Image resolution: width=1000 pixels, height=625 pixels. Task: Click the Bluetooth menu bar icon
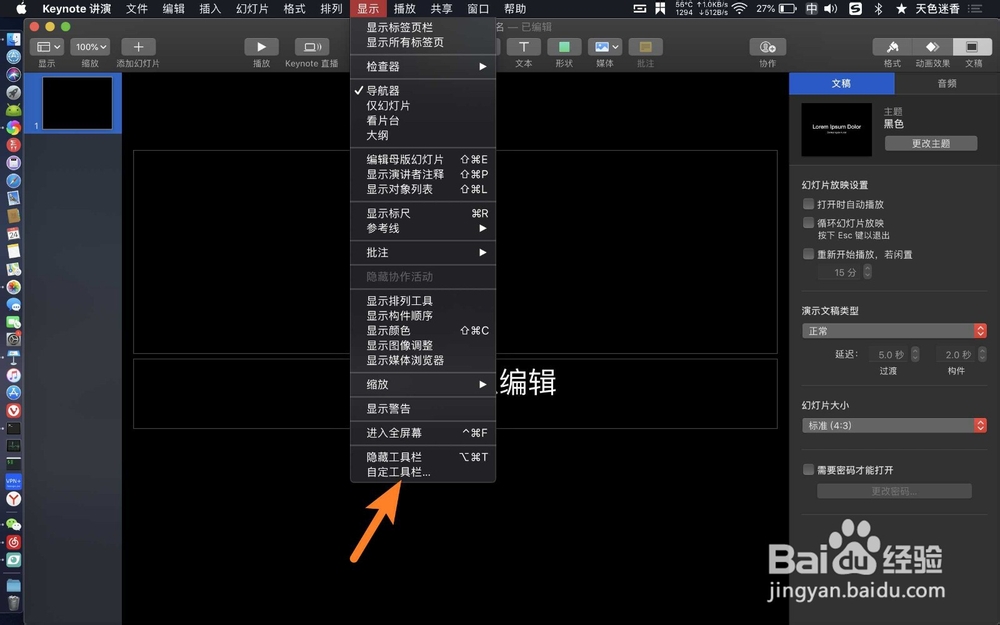[x=878, y=8]
